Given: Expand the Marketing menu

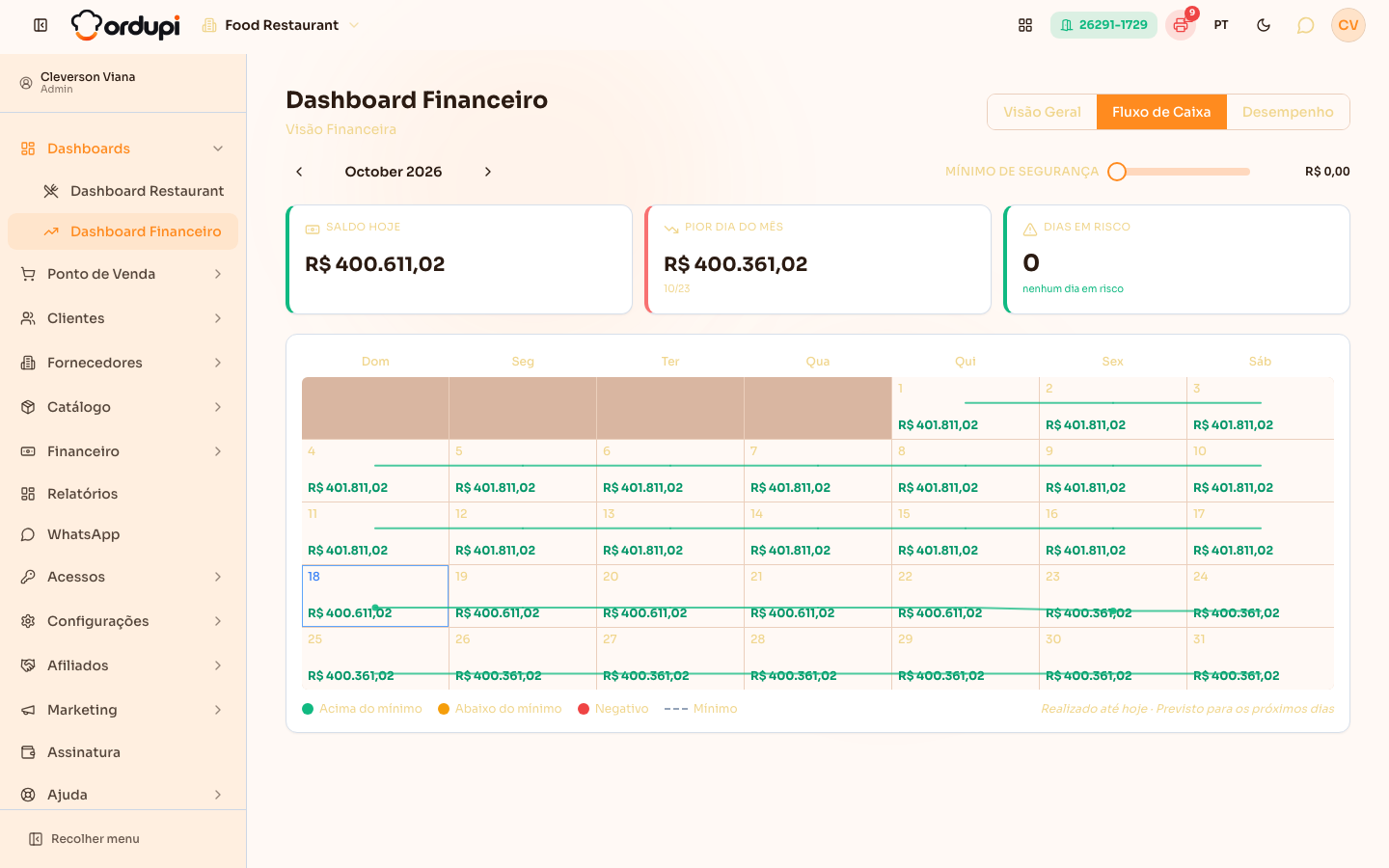Looking at the screenshot, I should [123, 710].
